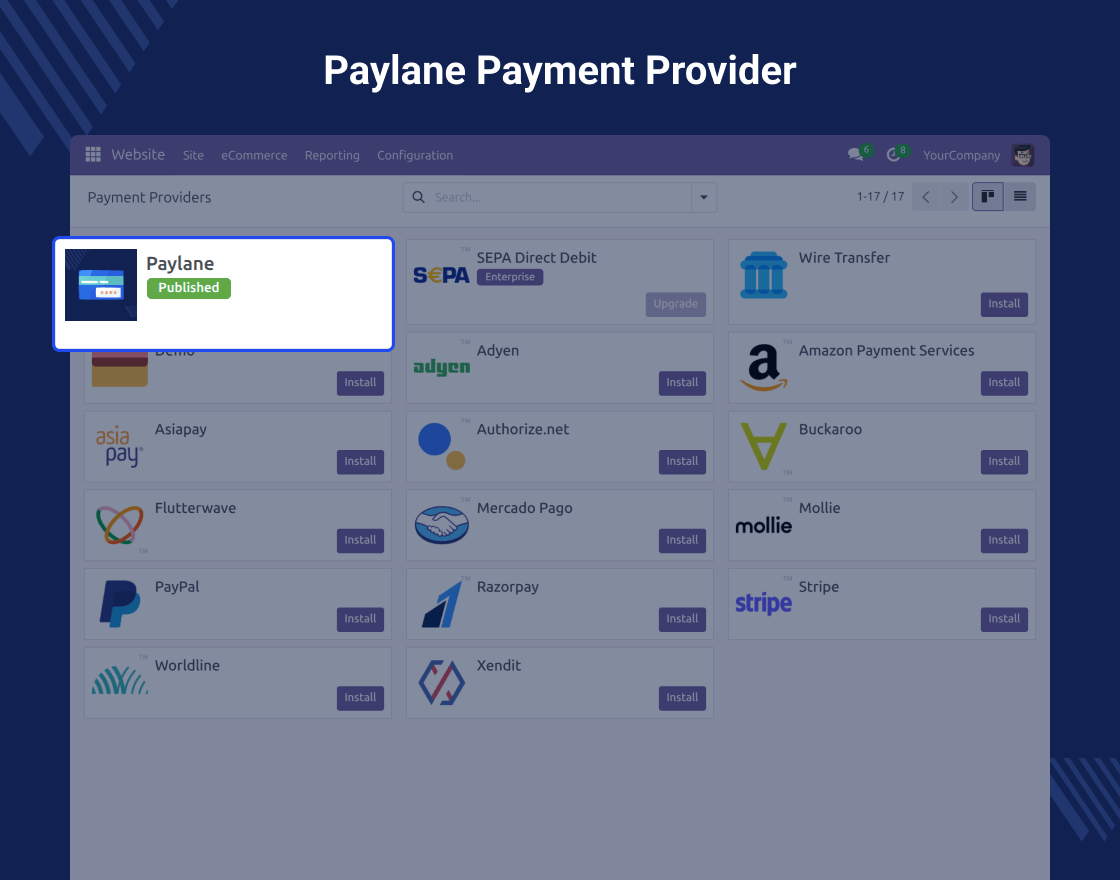The width and height of the screenshot is (1120, 880).
Task: Click the Authorize.net title
Action: [x=523, y=429]
